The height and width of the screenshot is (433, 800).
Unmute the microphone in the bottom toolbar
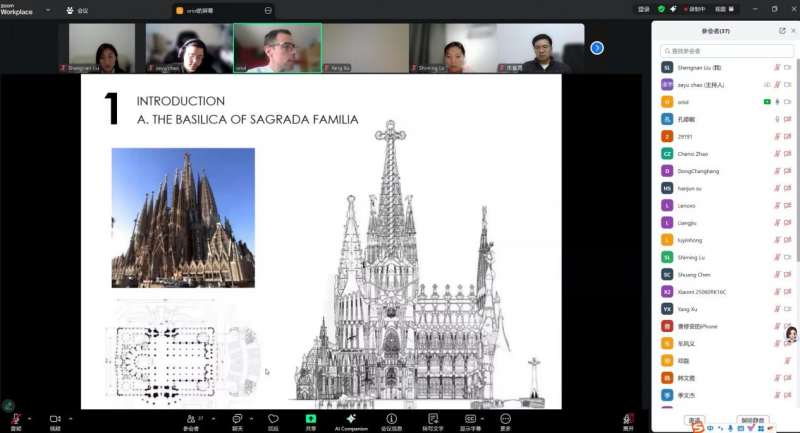pyautogui.click(x=15, y=418)
